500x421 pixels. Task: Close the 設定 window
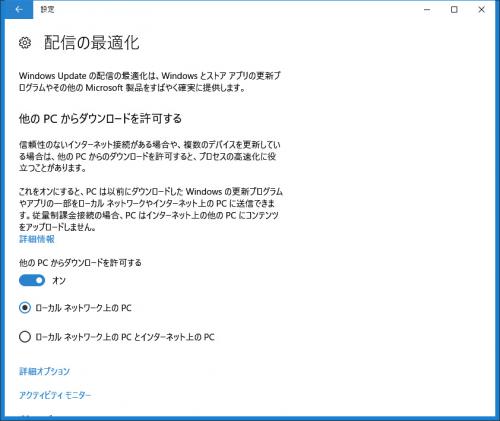pyautogui.click(x=481, y=10)
